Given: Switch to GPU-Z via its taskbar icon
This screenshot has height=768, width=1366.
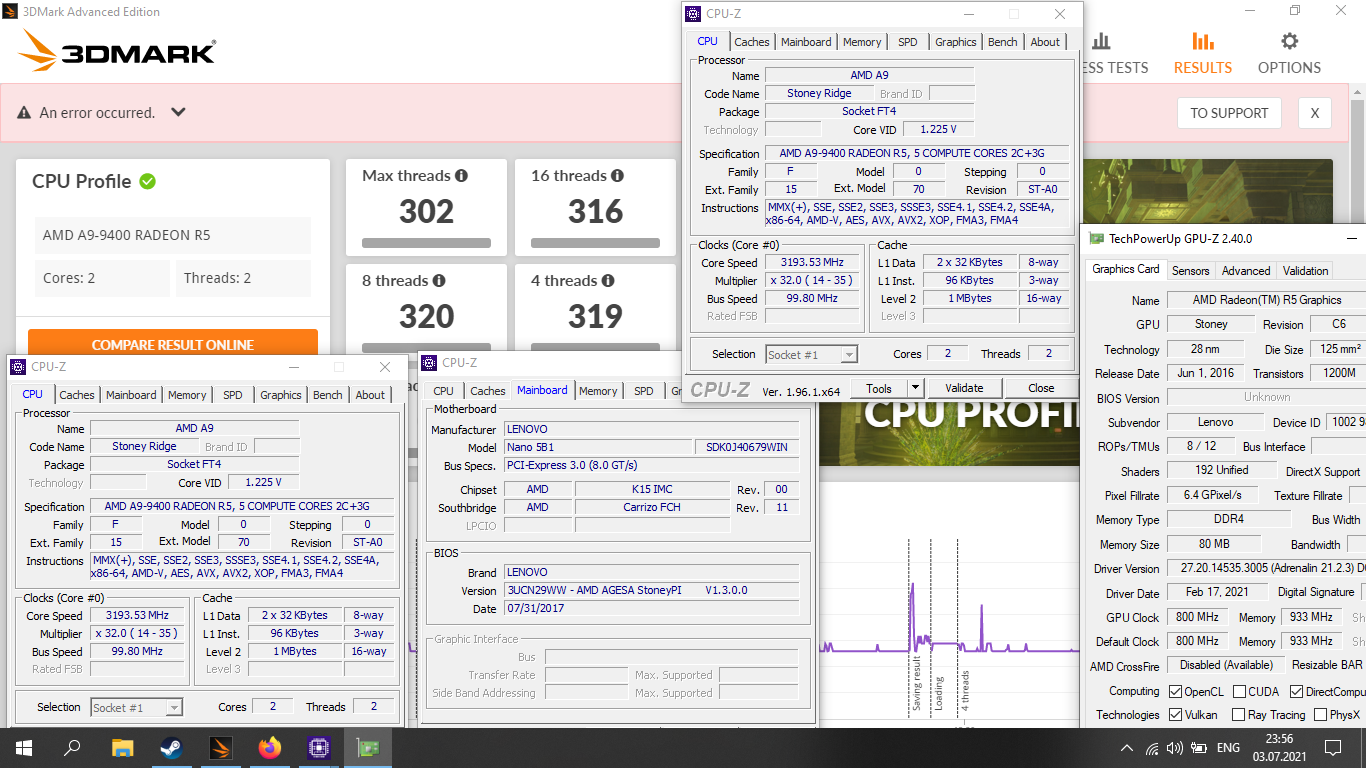Looking at the screenshot, I should point(368,747).
